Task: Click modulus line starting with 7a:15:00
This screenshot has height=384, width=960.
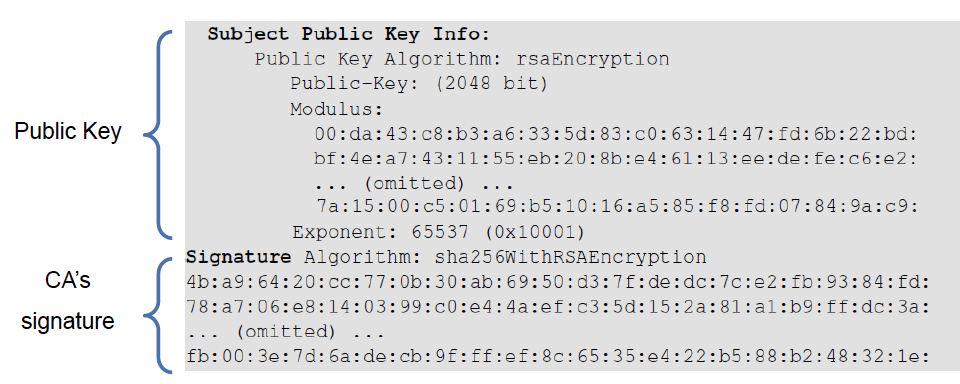Action: (x=617, y=208)
